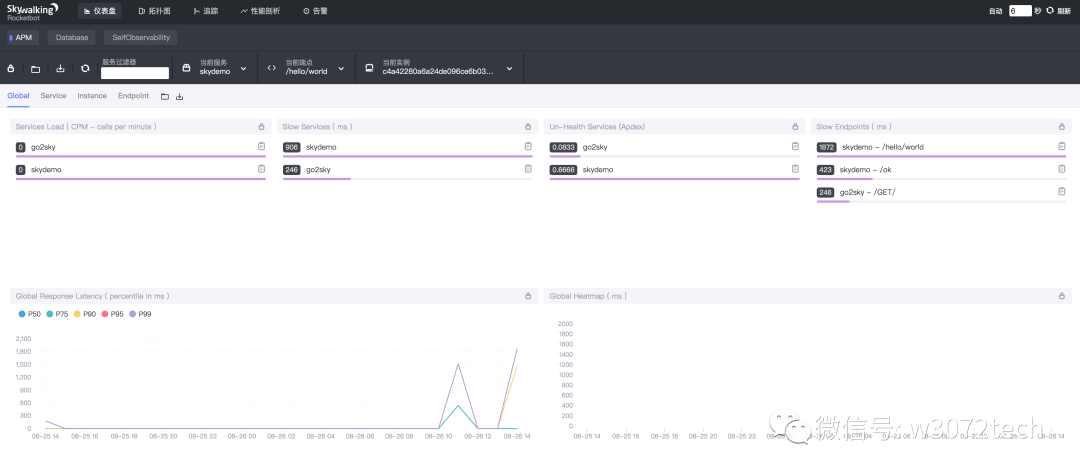This screenshot has width=1080, height=476.
Task: Toggle lock on Global Response Latency panel
Action: (x=528, y=296)
